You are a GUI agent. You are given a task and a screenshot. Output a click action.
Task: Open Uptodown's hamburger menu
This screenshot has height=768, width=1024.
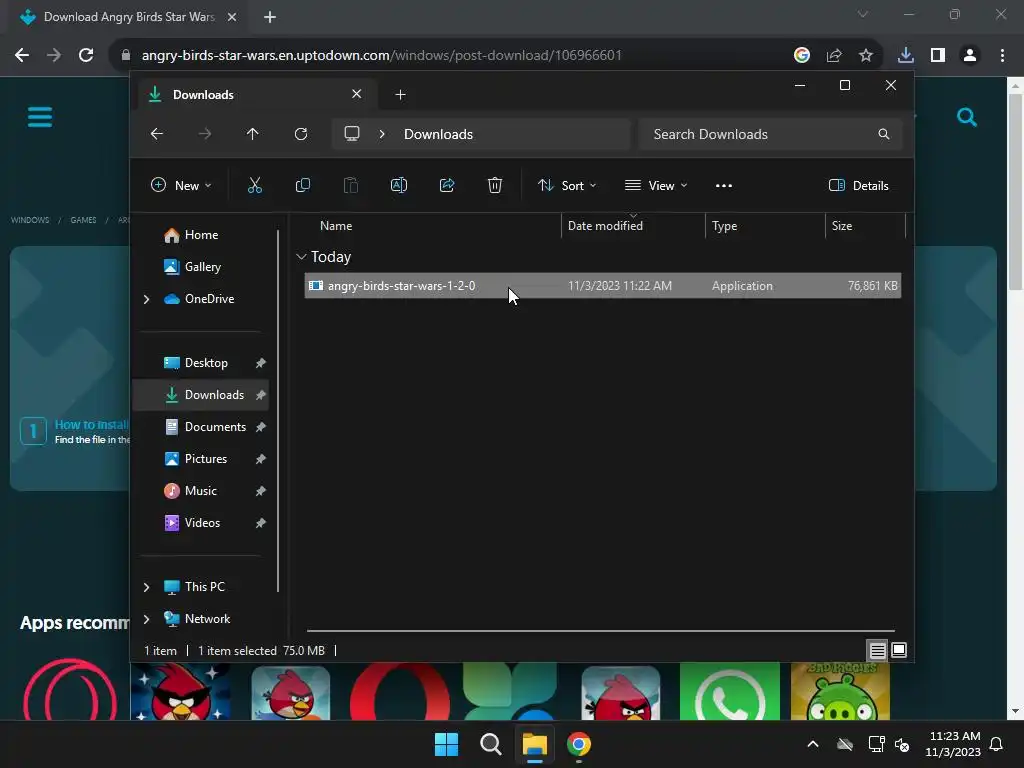tap(40, 117)
